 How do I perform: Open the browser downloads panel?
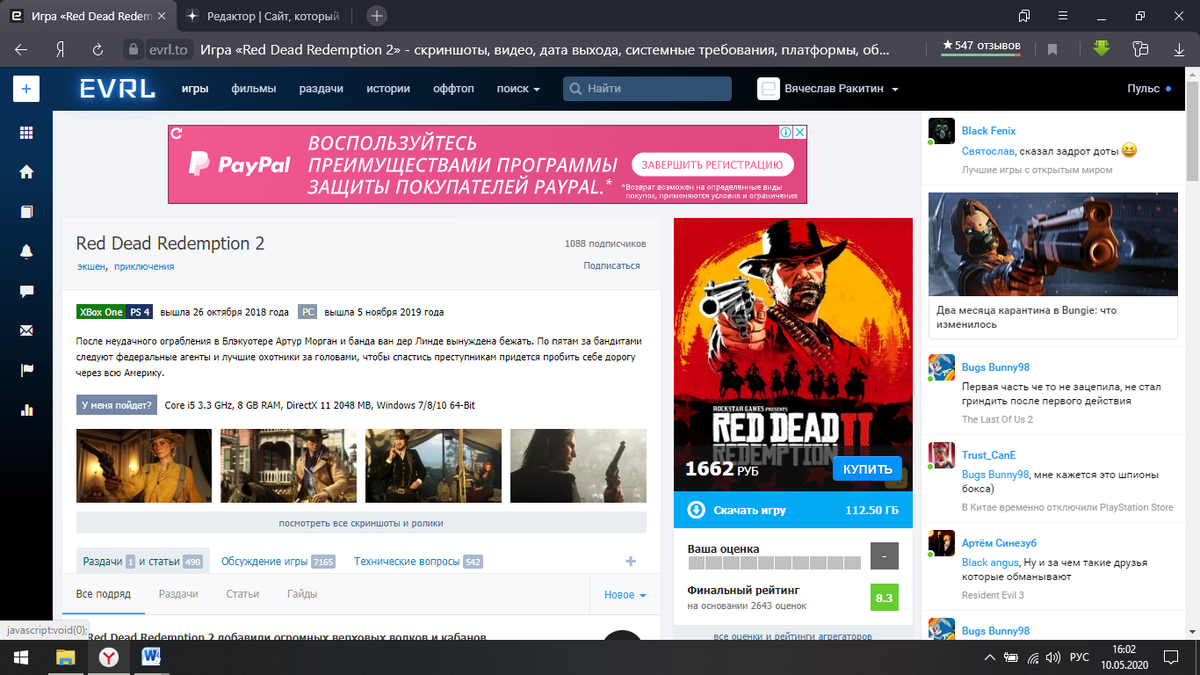pos(1177,49)
